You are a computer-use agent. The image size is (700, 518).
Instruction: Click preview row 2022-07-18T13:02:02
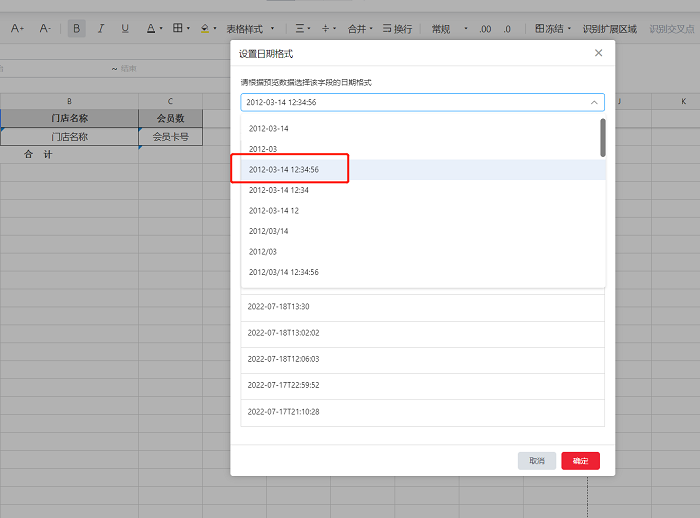(422, 333)
